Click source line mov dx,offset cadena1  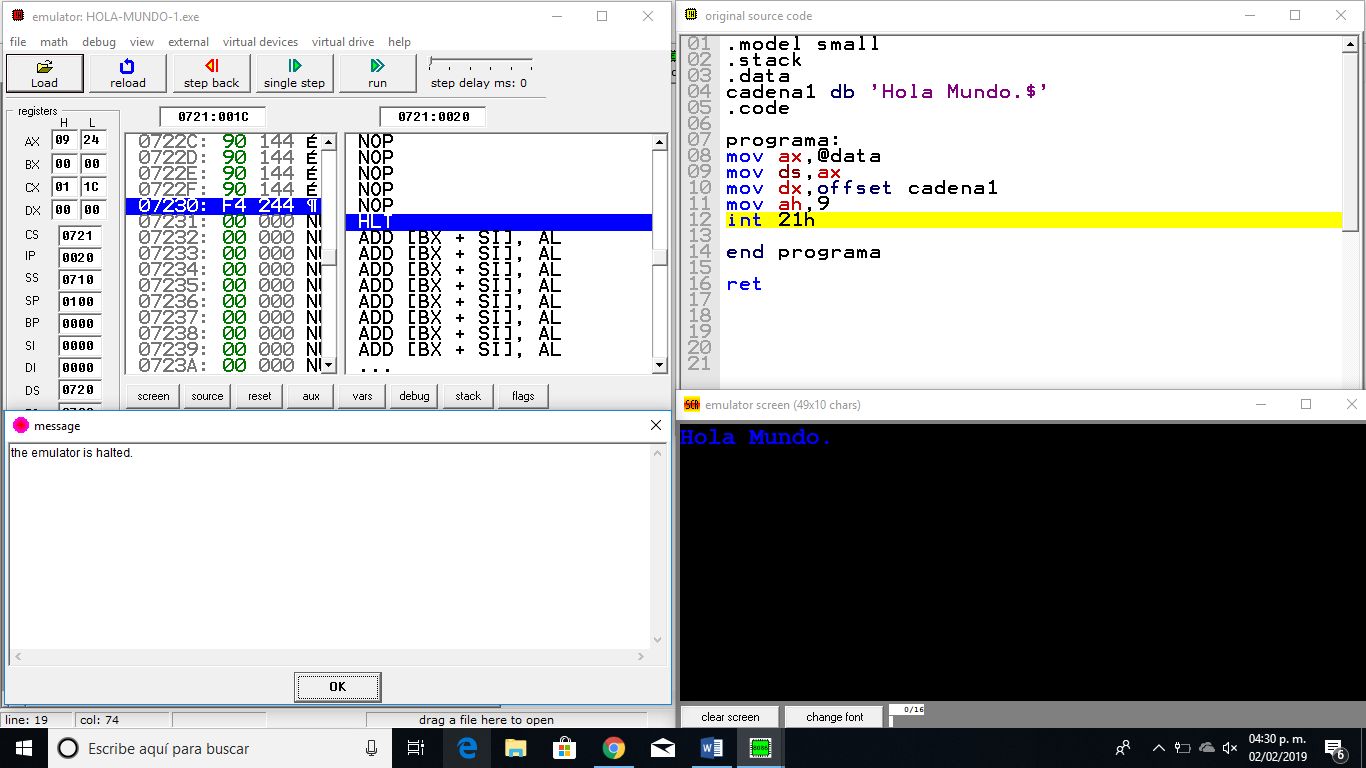[862, 188]
